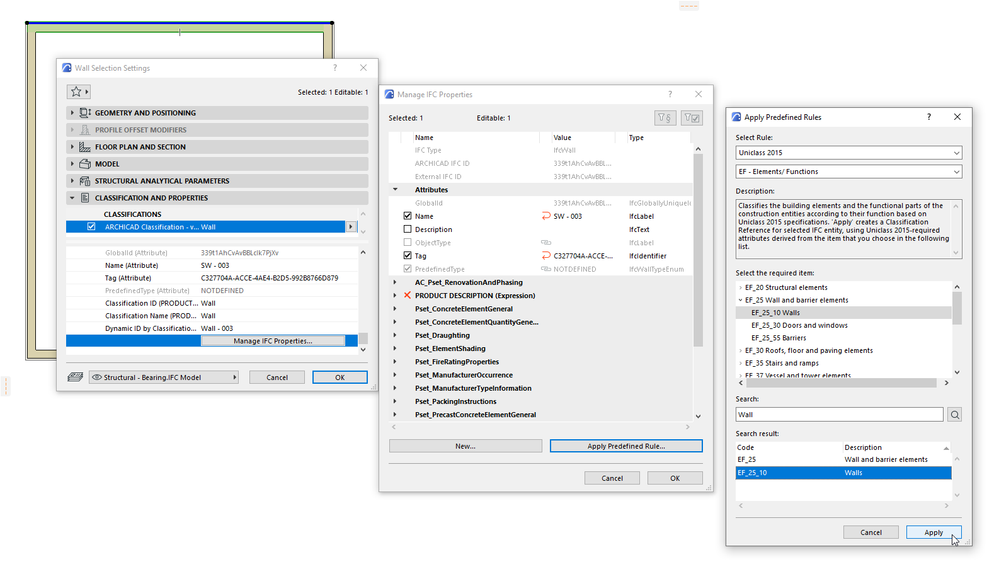
Task: Expand Pset_FireRatingProperties group
Action: click(395, 362)
